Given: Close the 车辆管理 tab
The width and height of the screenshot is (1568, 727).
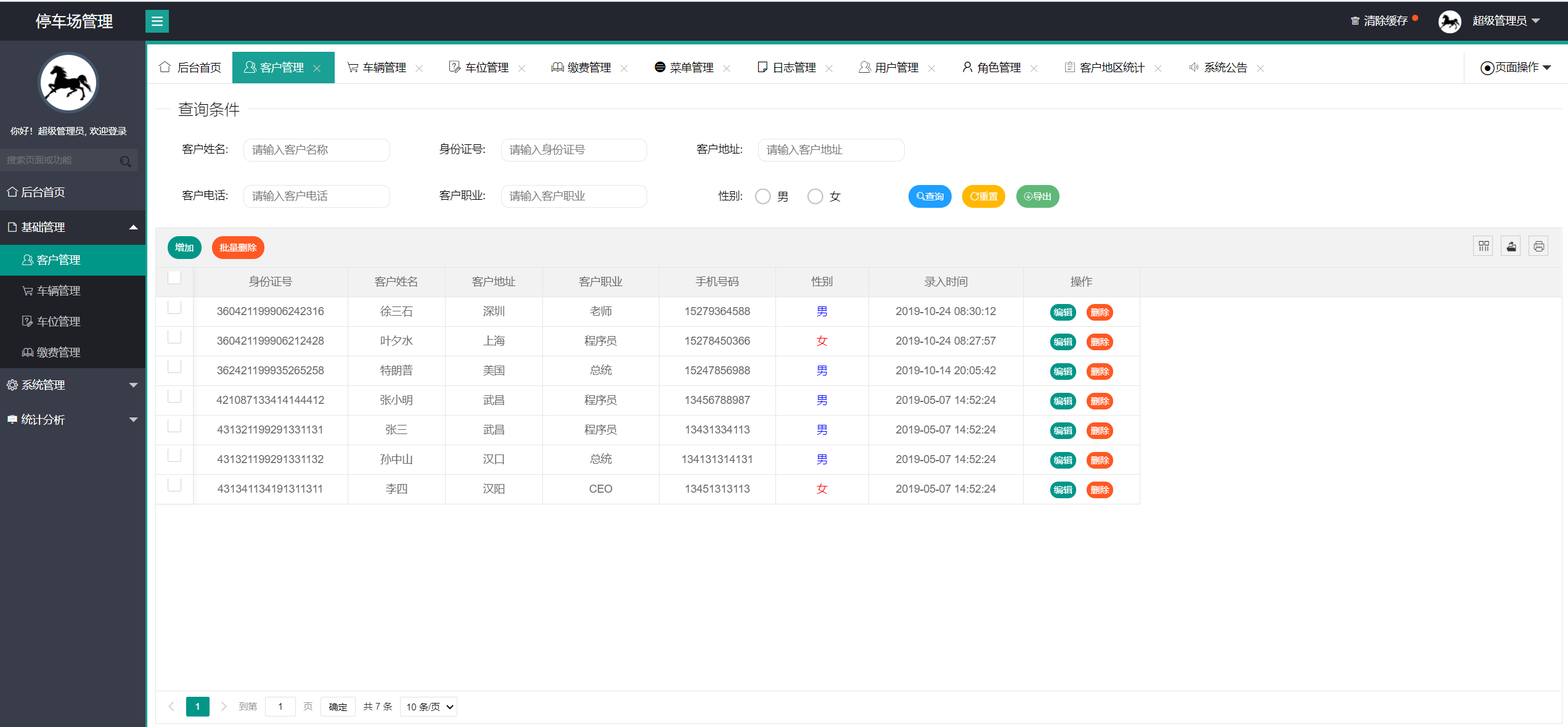Looking at the screenshot, I should tap(419, 68).
